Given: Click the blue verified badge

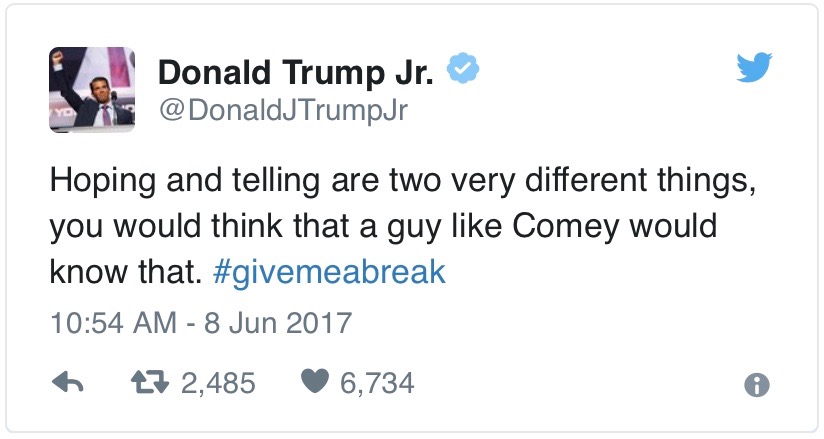Looking at the screenshot, I should (x=464, y=69).
